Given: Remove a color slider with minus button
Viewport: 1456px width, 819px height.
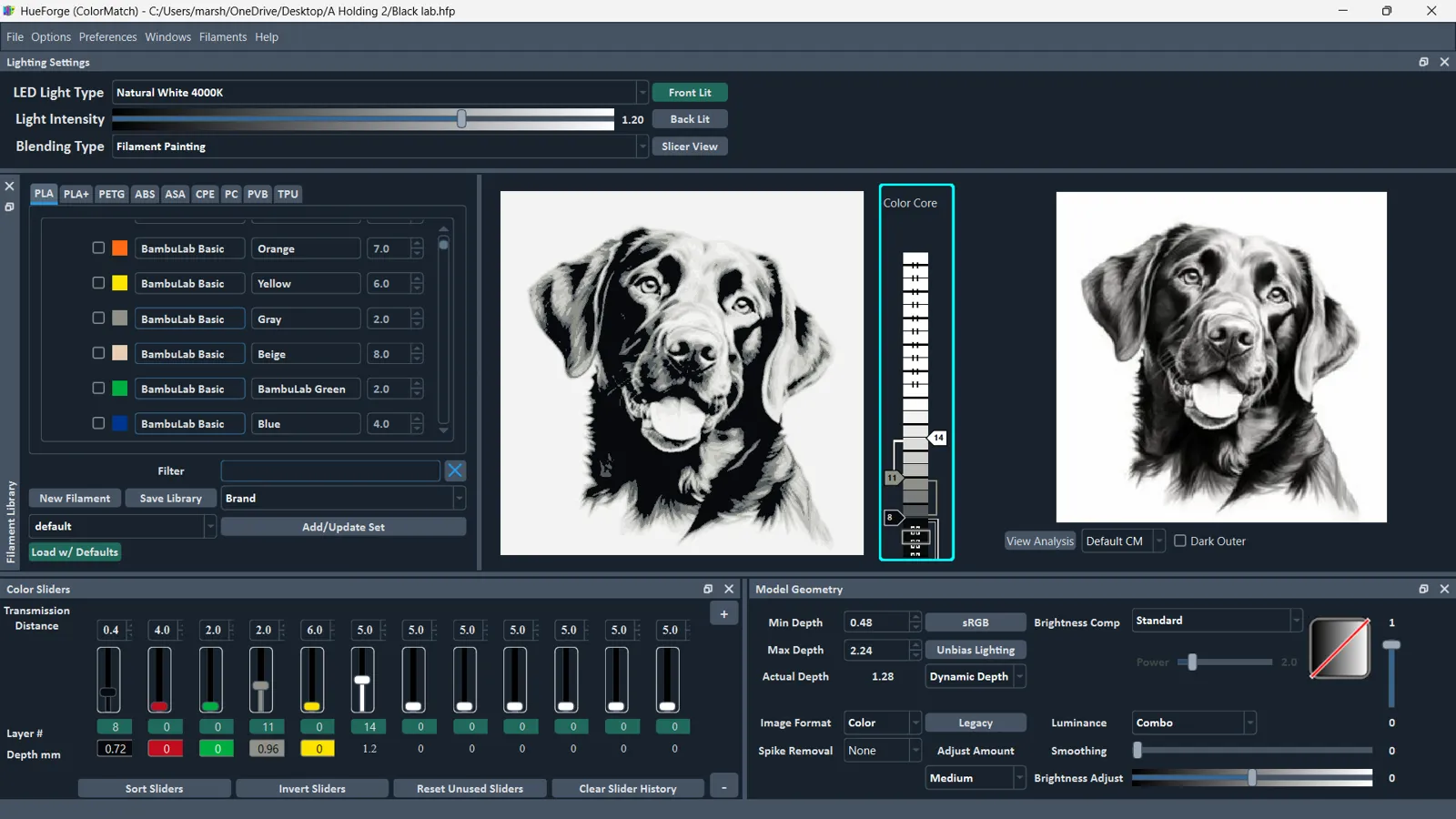Looking at the screenshot, I should (723, 788).
